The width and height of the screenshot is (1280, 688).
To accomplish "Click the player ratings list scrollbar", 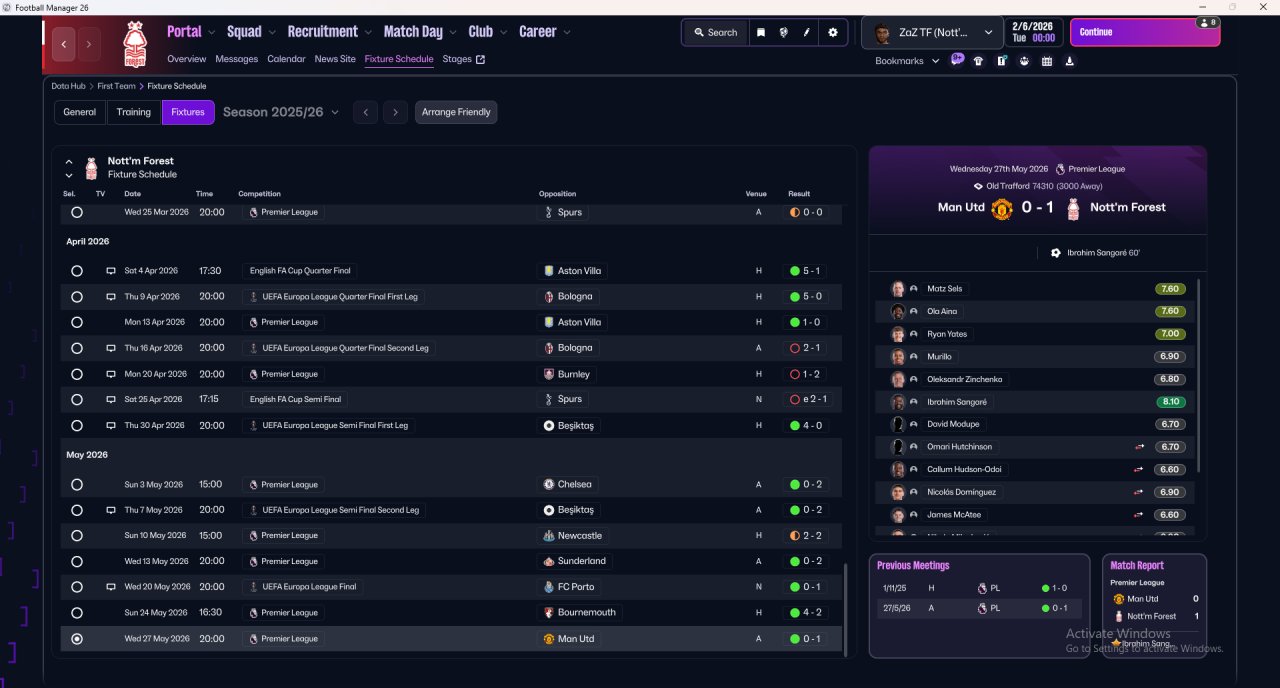I will tap(1197, 377).
